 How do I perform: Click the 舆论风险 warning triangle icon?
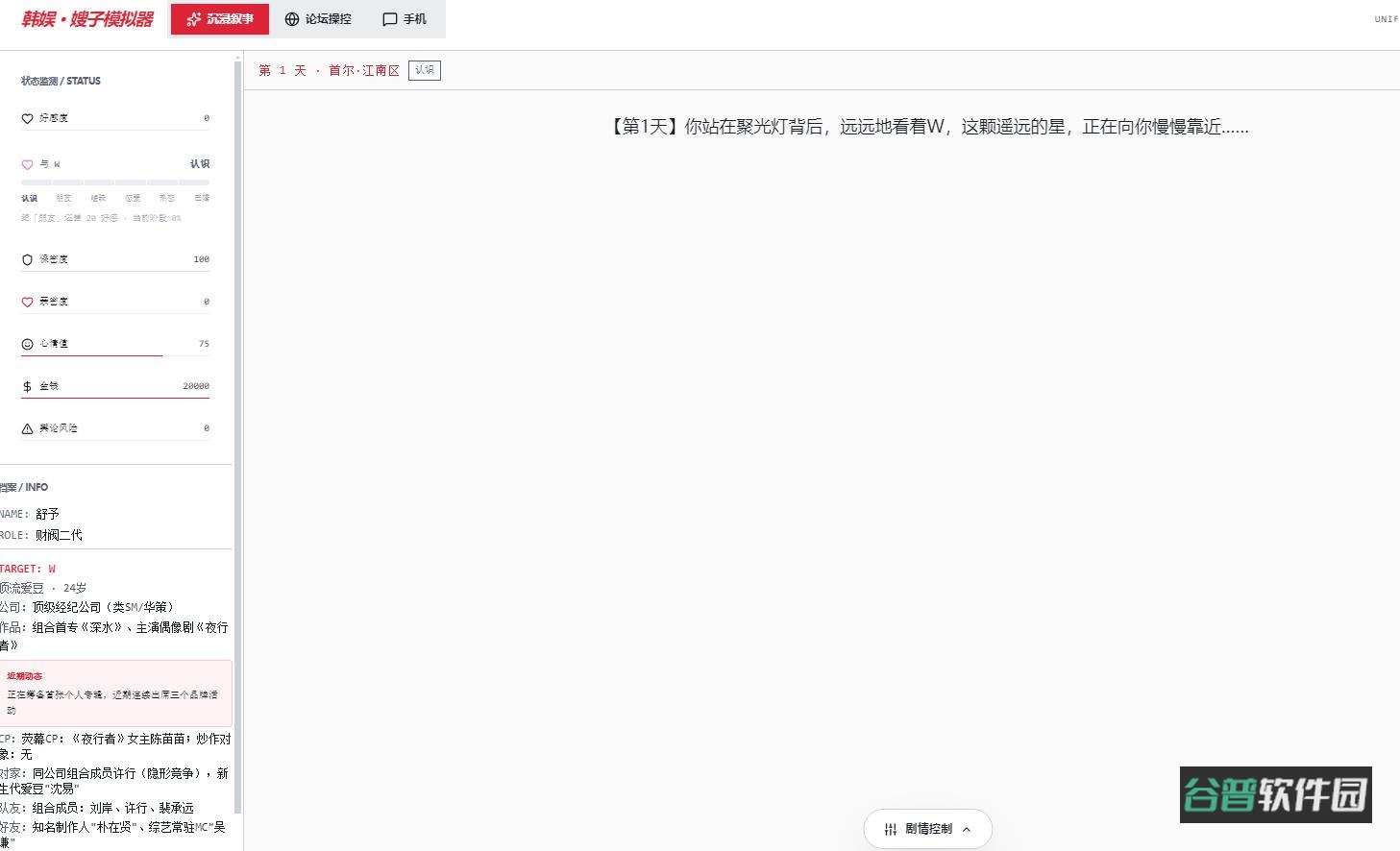[27, 428]
